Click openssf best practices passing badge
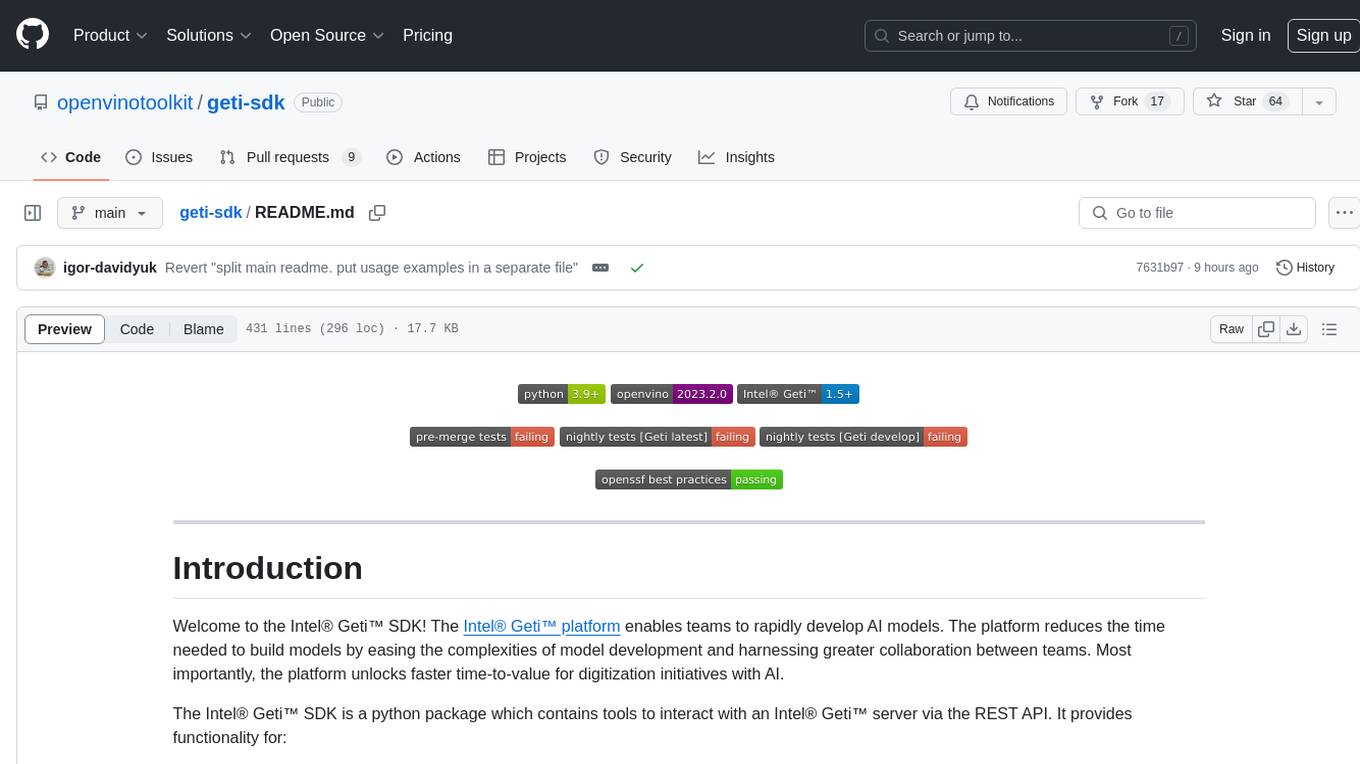 point(689,480)
